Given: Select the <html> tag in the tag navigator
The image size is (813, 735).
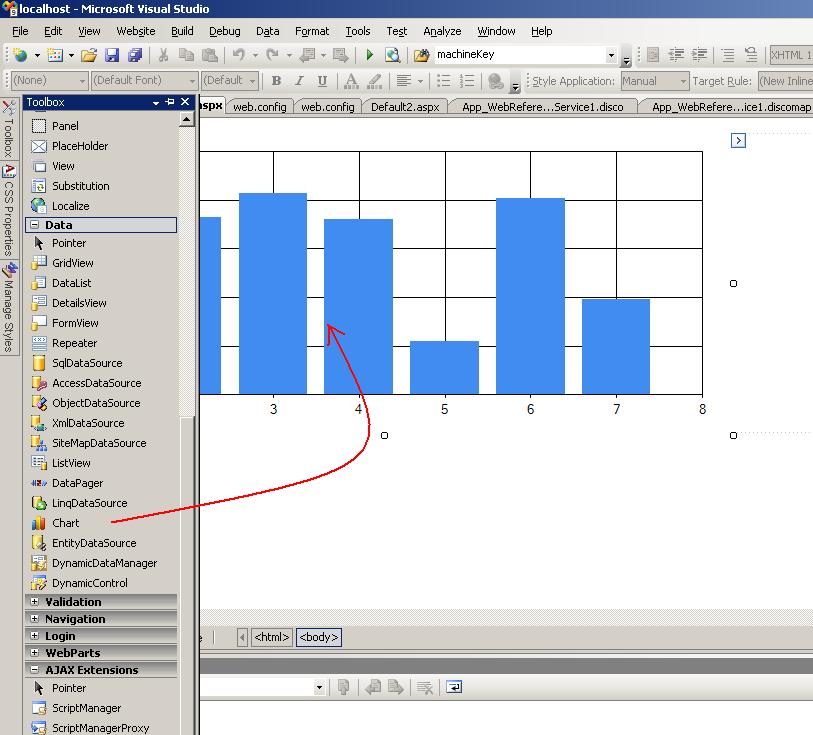Looking at the screenshot, I should coord(272,637).
